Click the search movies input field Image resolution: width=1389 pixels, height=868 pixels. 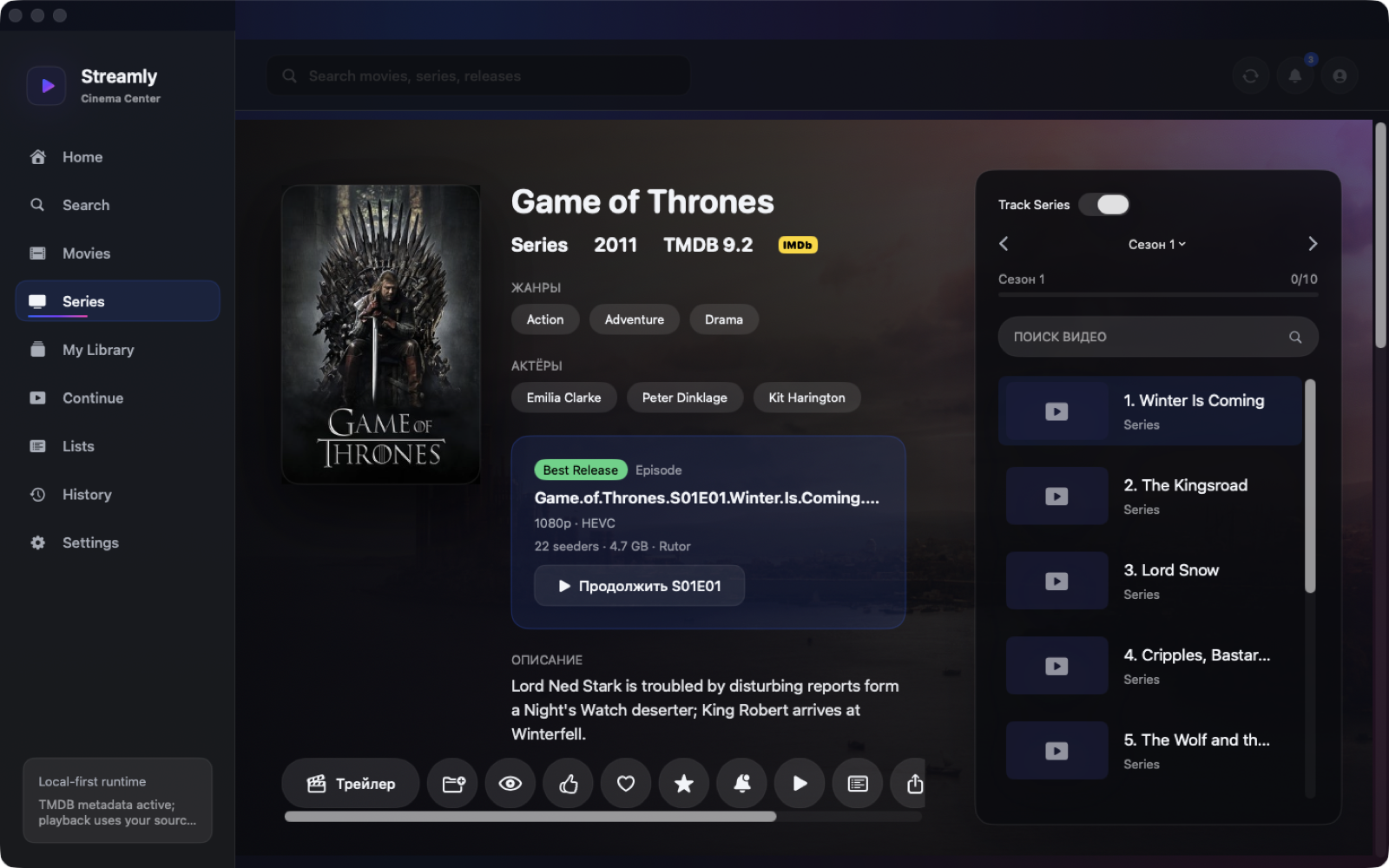(478, 76)
